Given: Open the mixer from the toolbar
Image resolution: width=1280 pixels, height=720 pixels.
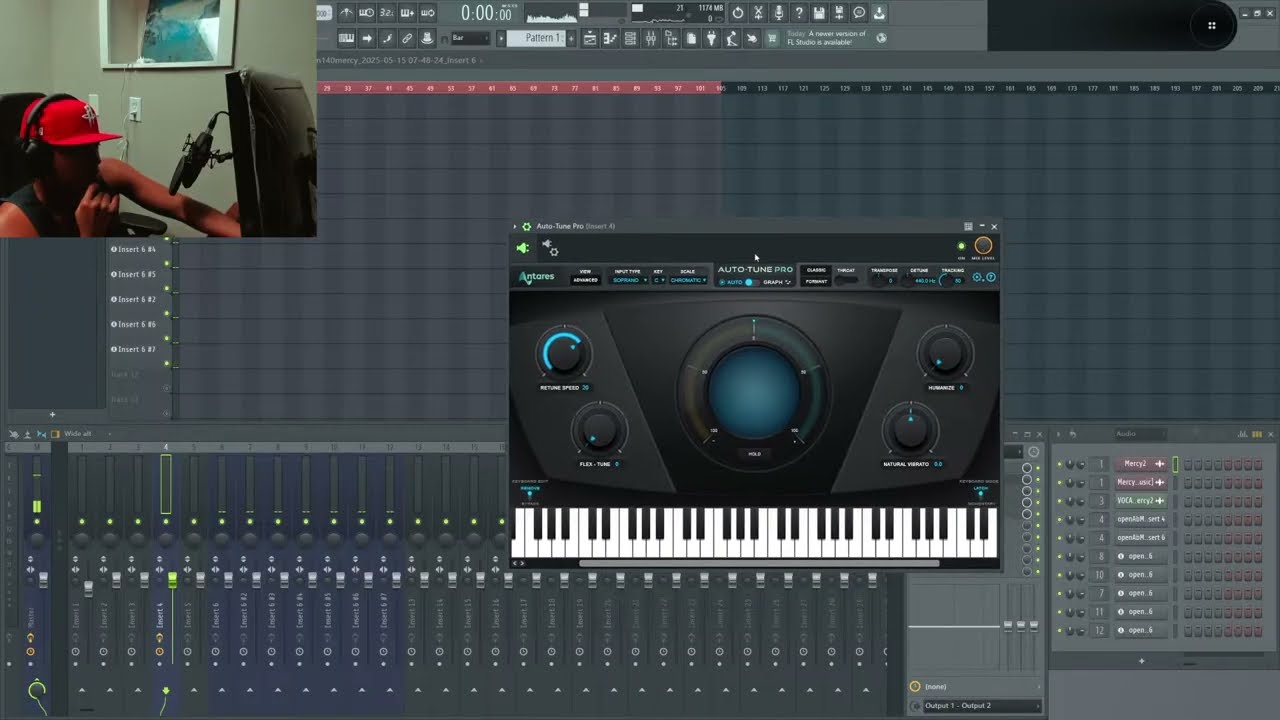Looking at the screenshot, I should (650, 38).
